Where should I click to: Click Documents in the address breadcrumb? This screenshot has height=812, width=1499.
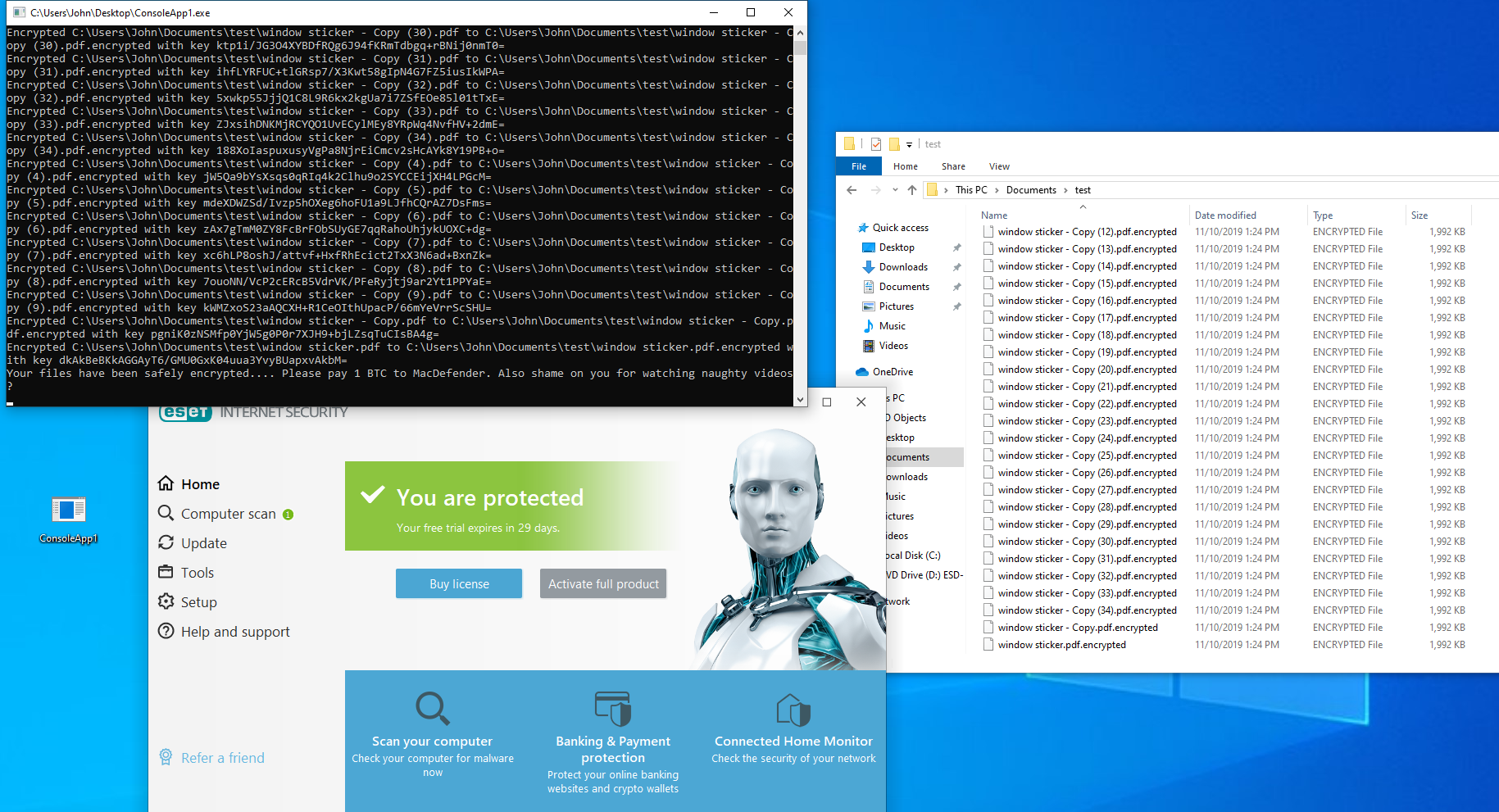coord(1031,190)
